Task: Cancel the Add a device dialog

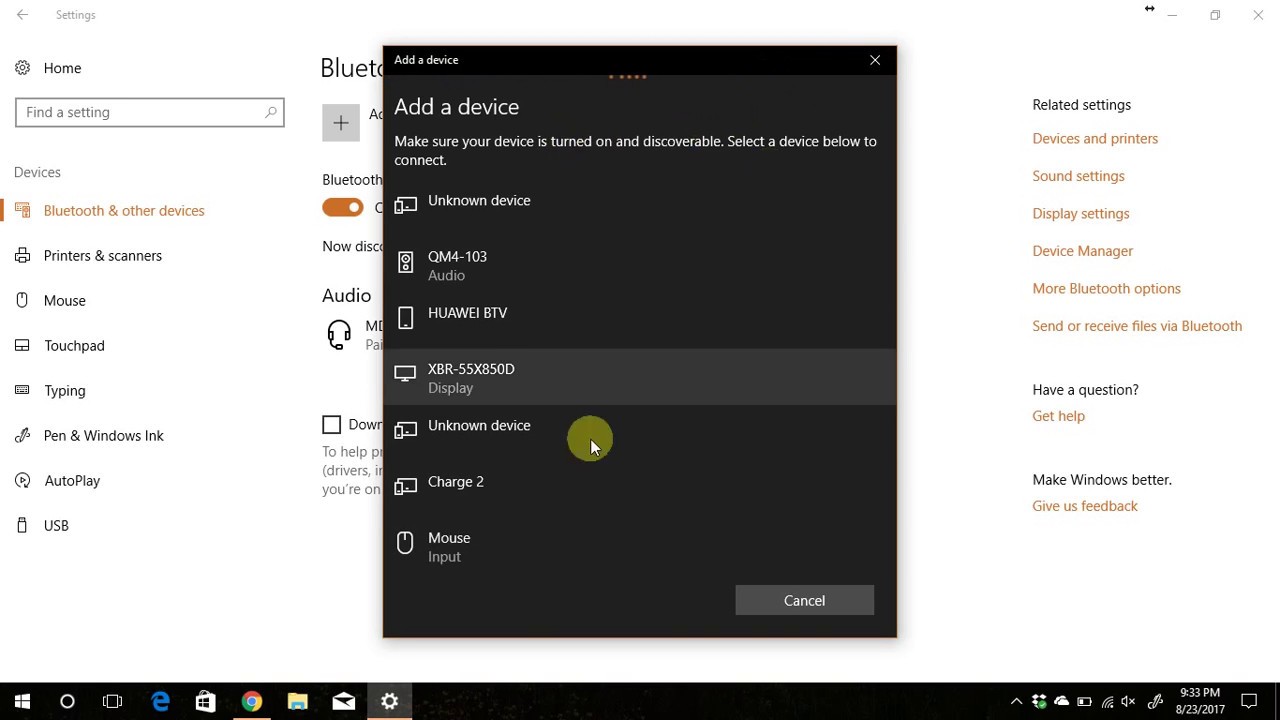Action: pos(804,600)
